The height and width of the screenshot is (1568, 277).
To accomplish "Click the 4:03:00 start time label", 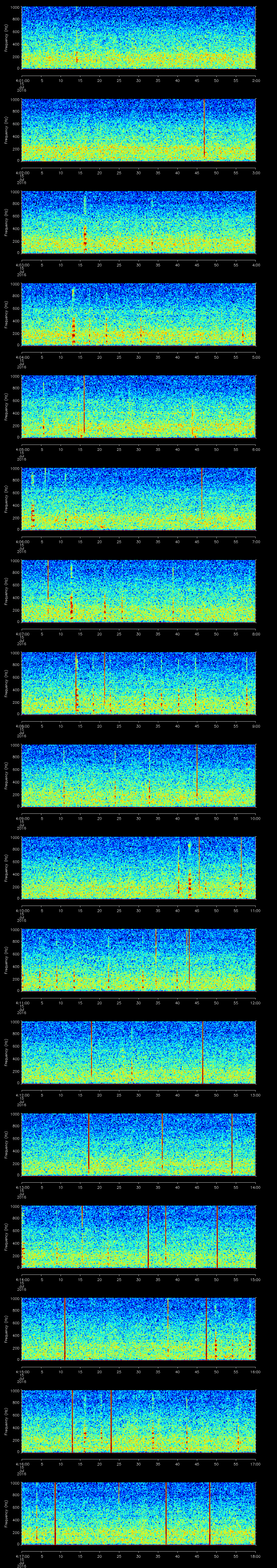I will (22, 264).
